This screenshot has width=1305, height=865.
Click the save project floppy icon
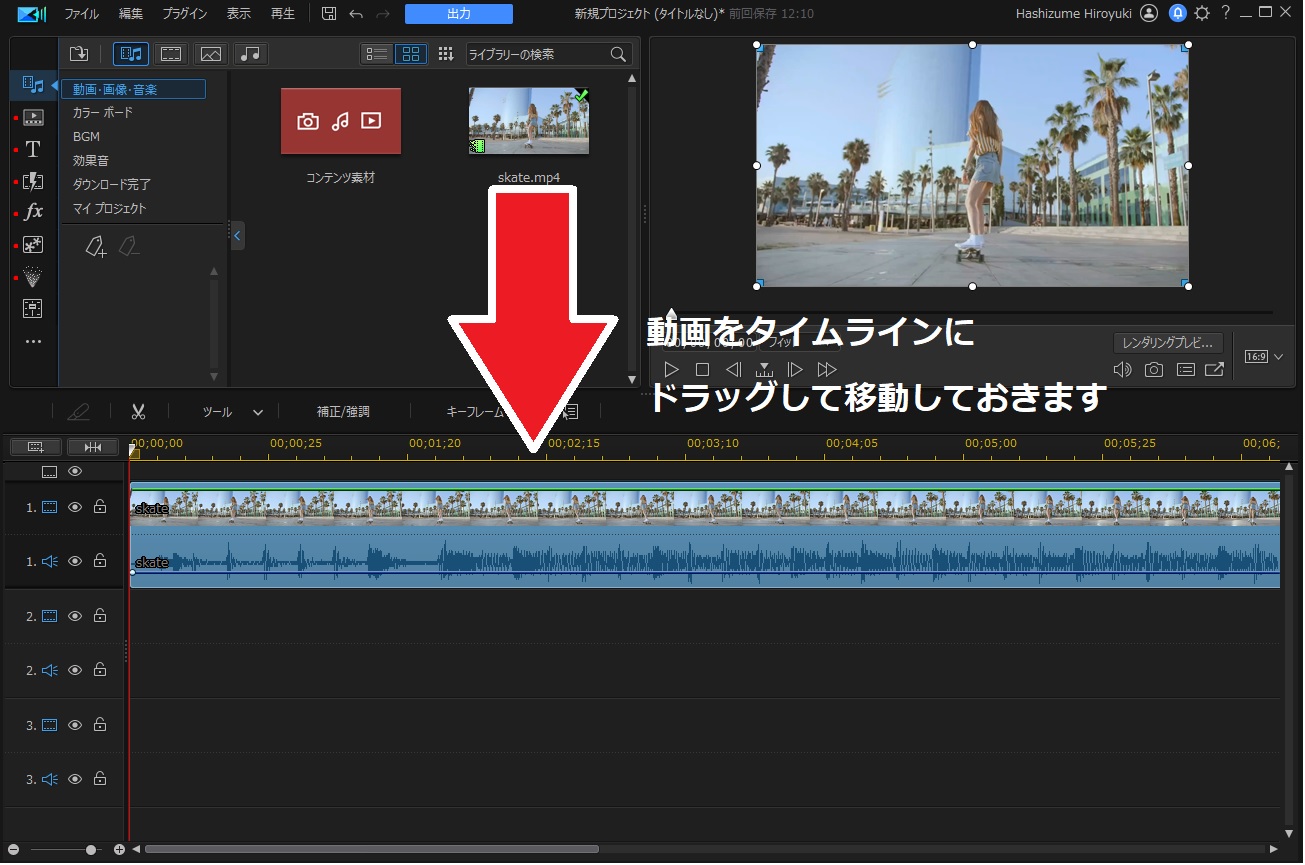329,14
